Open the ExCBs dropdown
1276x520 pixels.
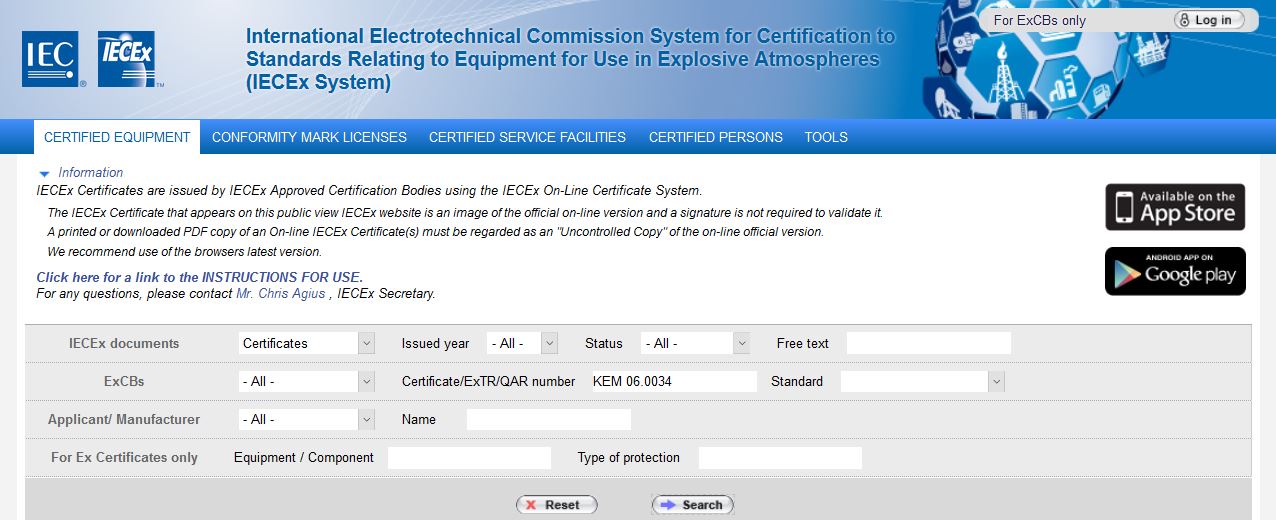coord(307,381)
